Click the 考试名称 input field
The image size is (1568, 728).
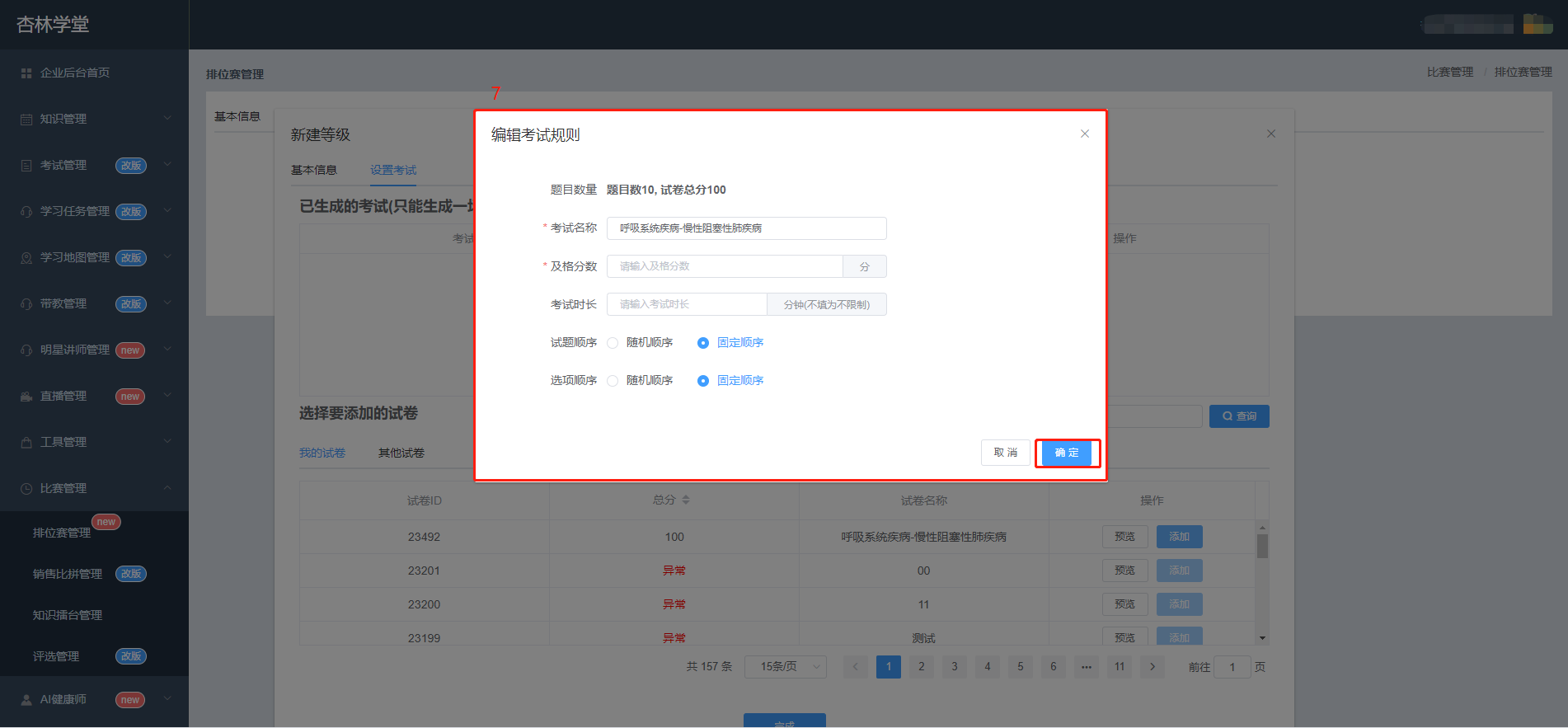click(747, 228)
